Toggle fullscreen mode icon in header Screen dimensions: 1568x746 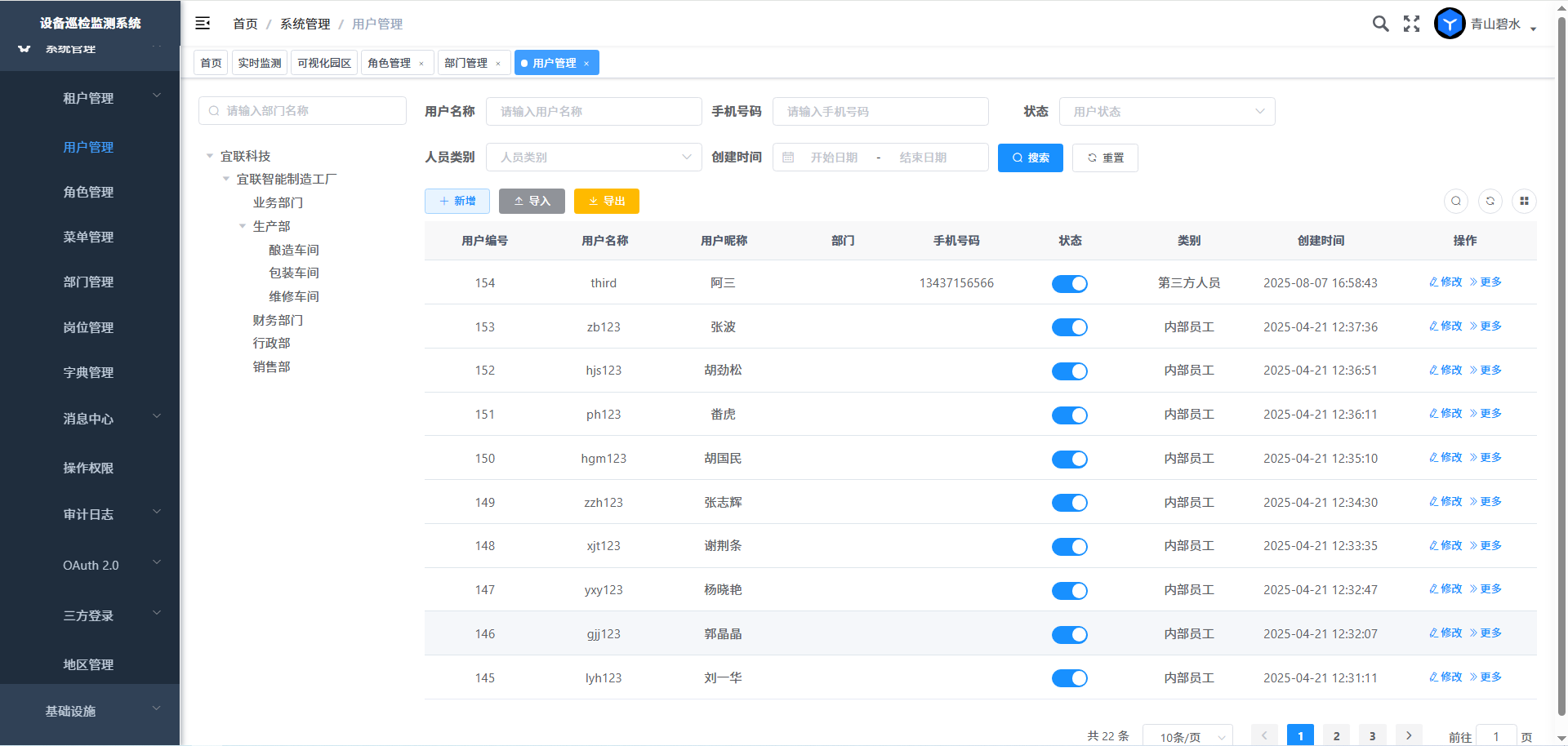tap(1411, 24)
